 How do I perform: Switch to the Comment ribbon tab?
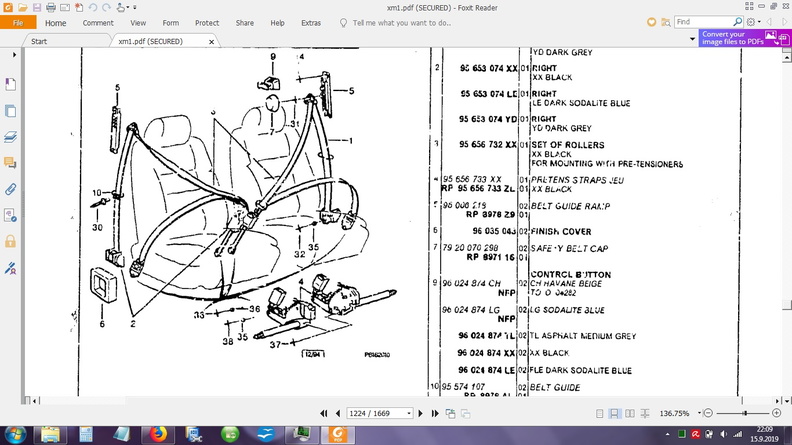click(x=97, y=22)
